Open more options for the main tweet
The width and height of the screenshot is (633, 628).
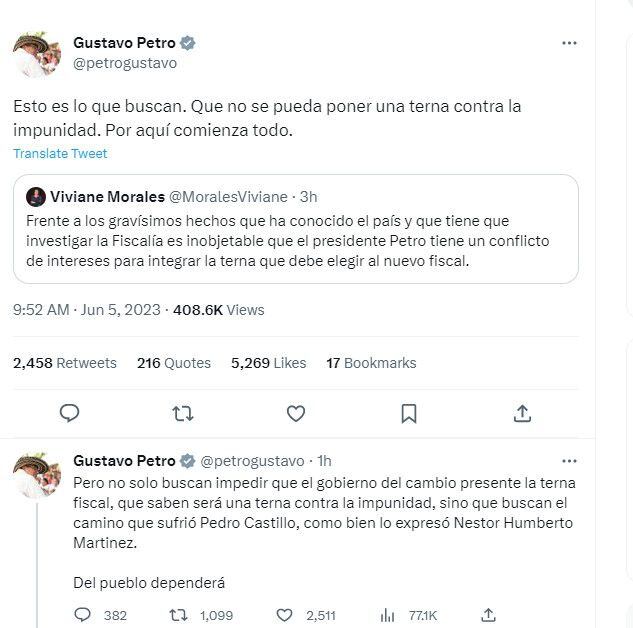tap(569, 43)
